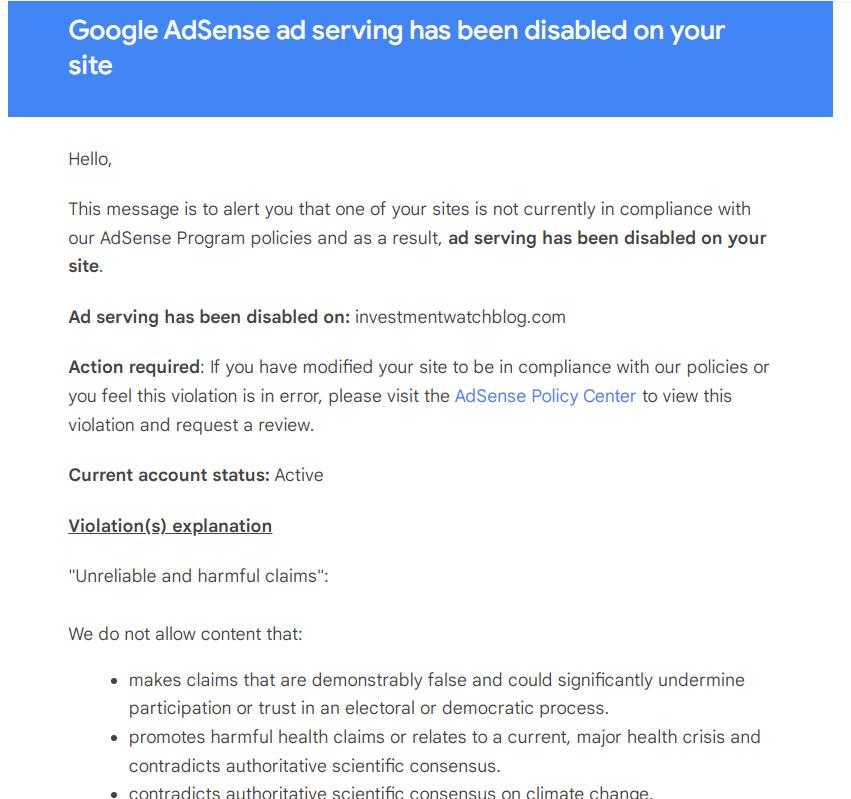This screenshot has width=851, height=799.
Task: Click the "Hello," greeting line
Action: click(90, 159)
